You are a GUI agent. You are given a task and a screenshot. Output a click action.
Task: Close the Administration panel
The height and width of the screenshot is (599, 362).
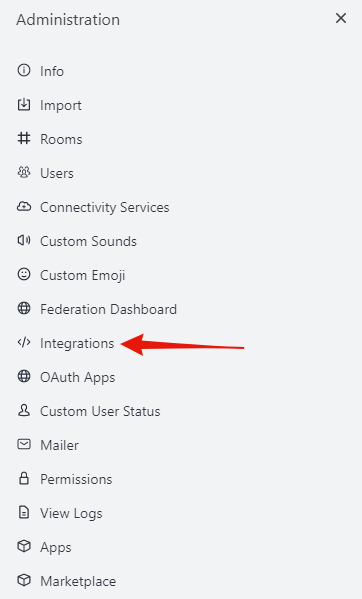[x=341, y=18]
